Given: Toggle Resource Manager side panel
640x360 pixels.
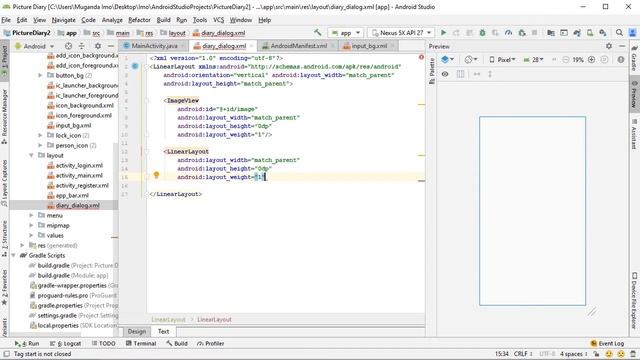Looking at the screenshot, I should (x=4, y=117).
